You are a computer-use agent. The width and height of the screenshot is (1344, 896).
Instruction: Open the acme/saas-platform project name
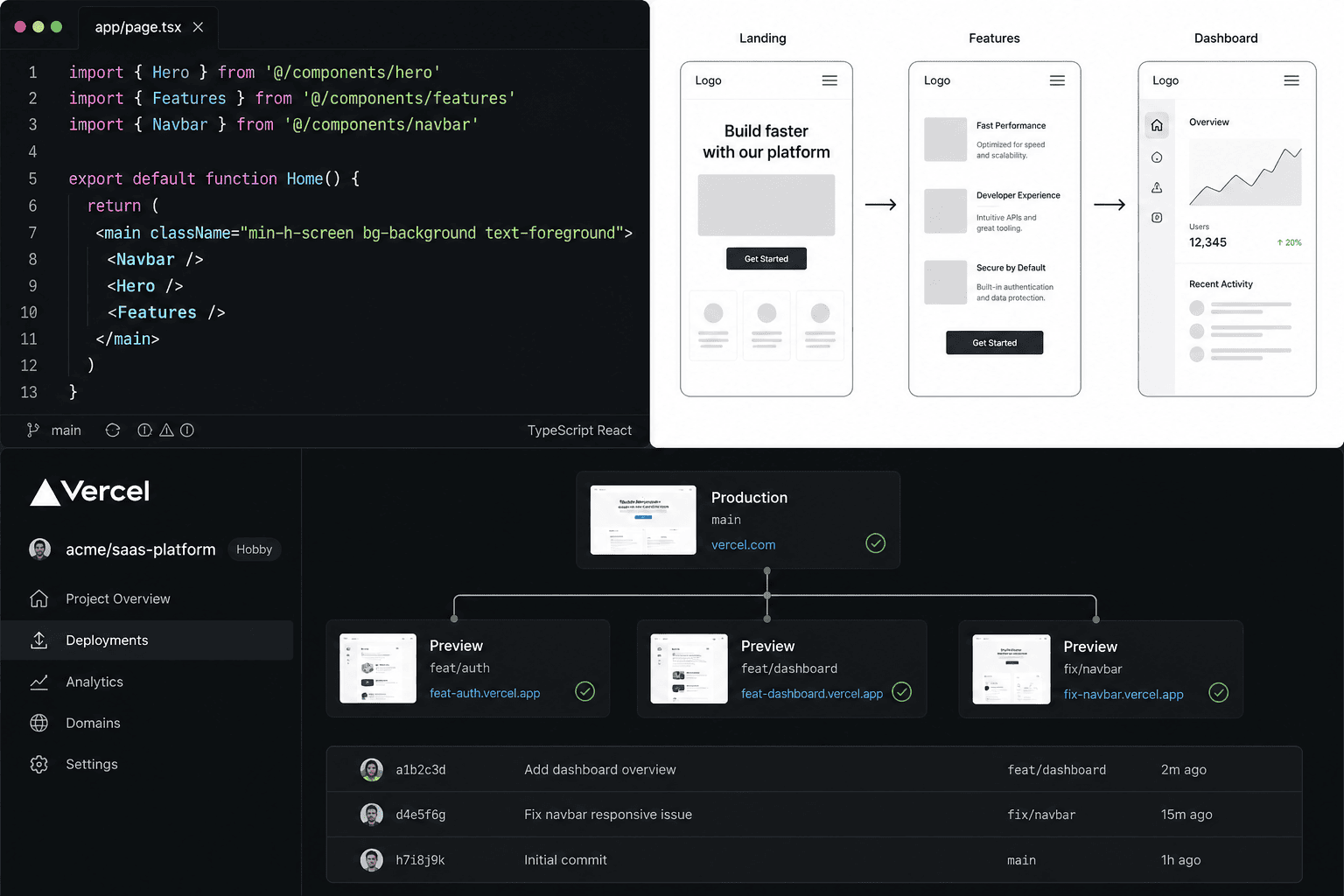141,549
